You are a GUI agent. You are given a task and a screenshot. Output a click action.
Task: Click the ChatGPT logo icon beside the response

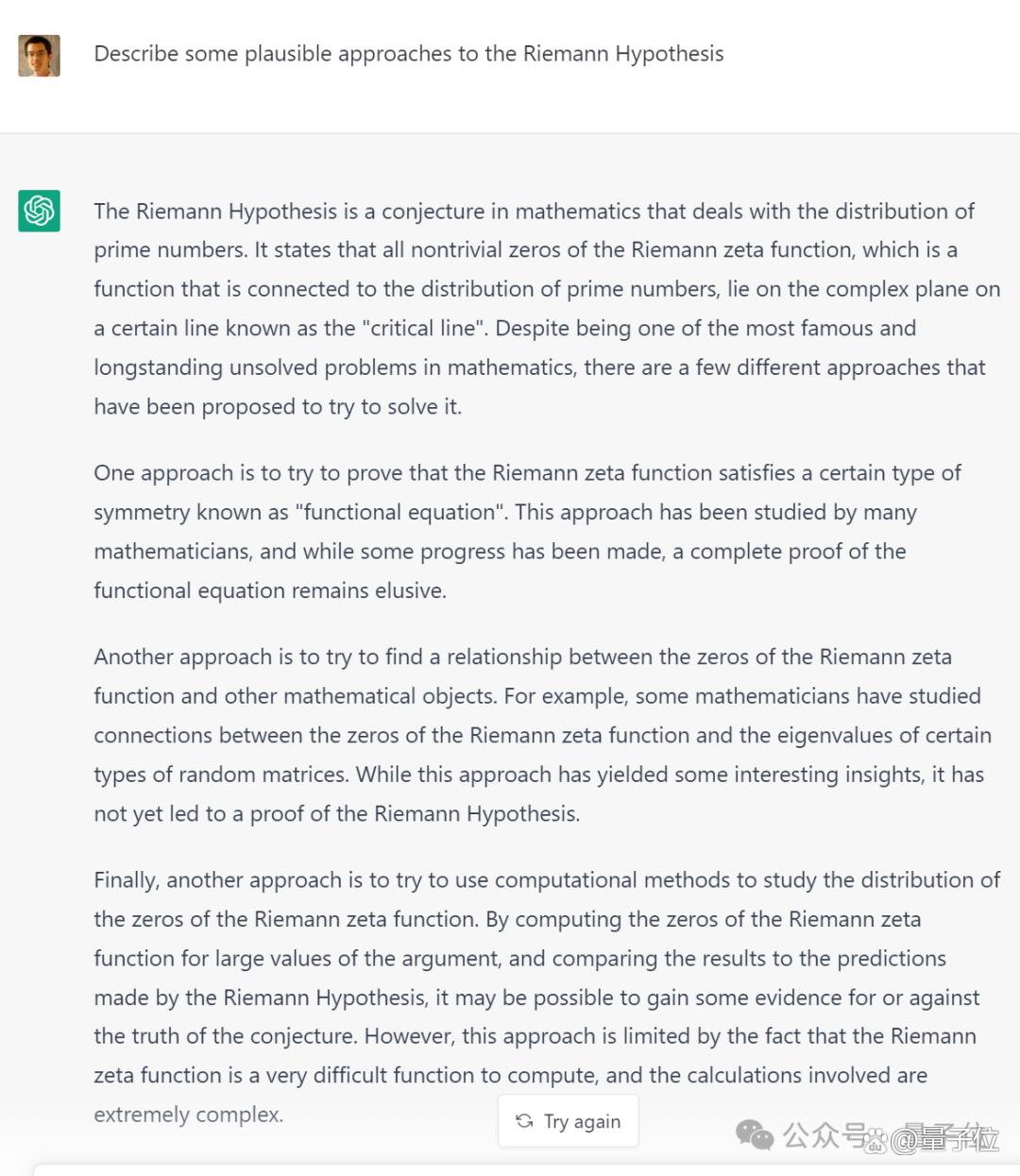[39, 211]
